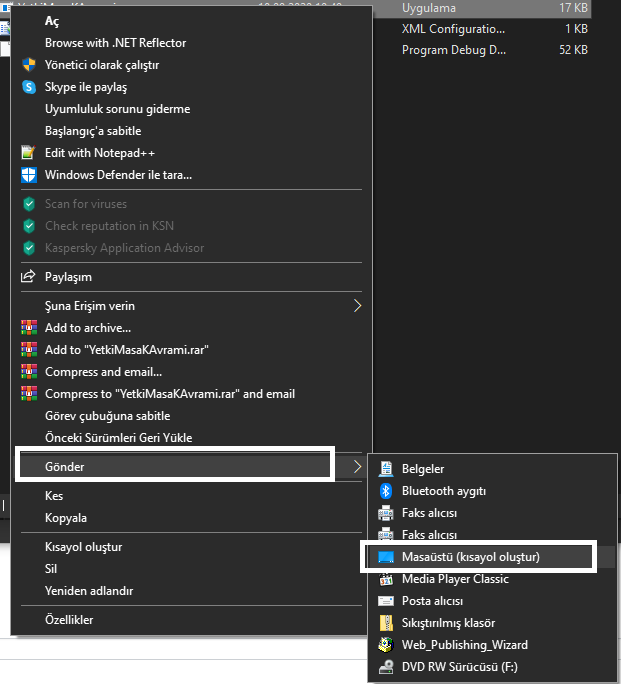Open Özellikler from the context menu

(69, 619)
